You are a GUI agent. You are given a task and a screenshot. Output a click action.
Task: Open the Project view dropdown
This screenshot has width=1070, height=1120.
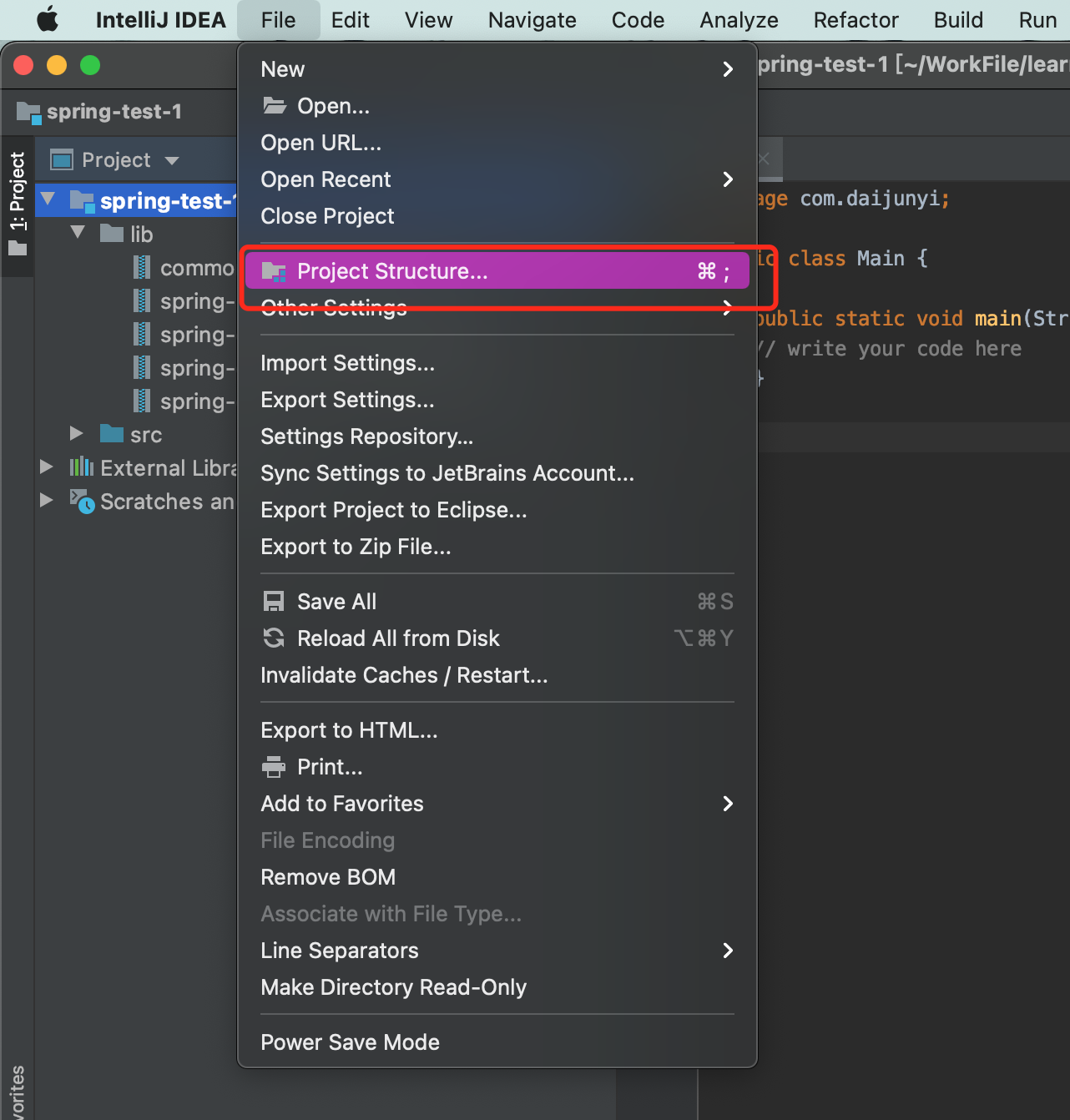173,160
